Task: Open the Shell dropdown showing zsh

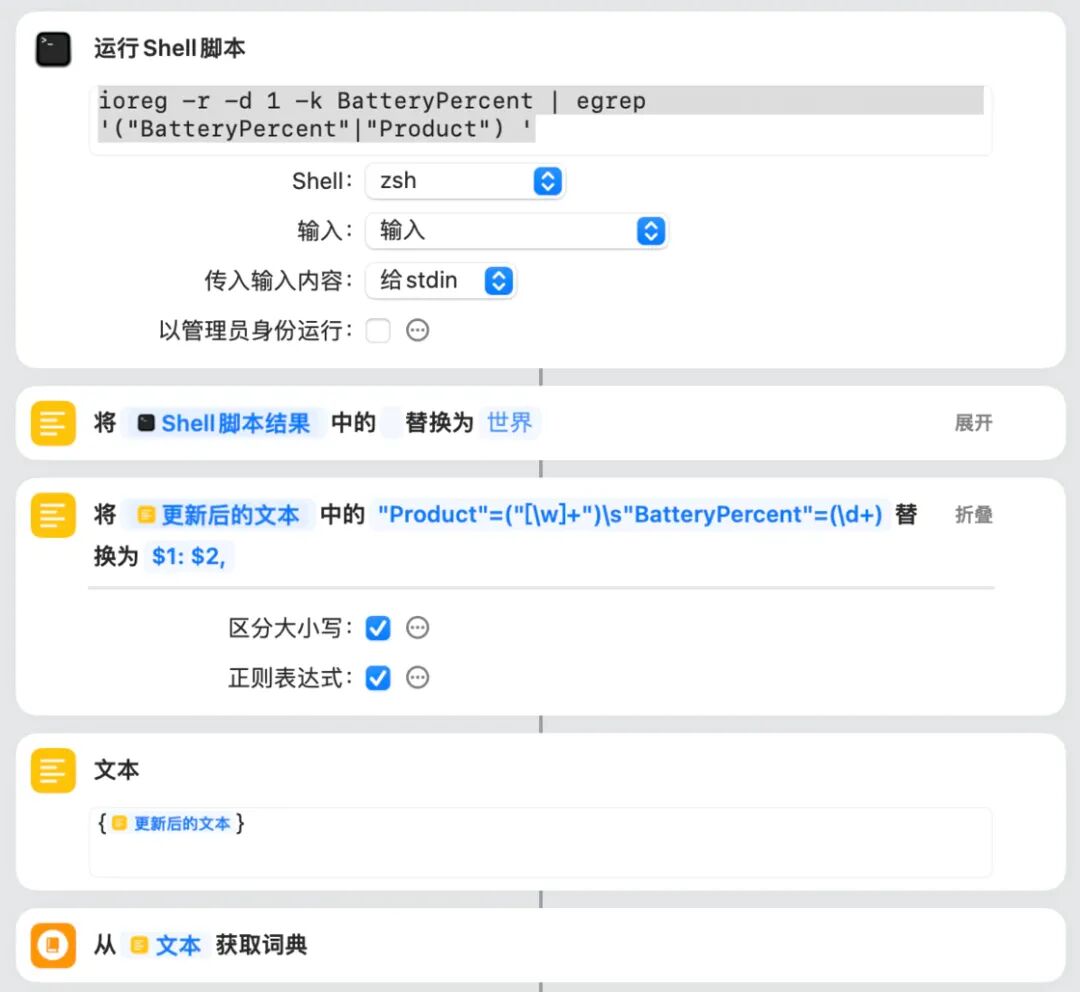Action: coord(465,181)
